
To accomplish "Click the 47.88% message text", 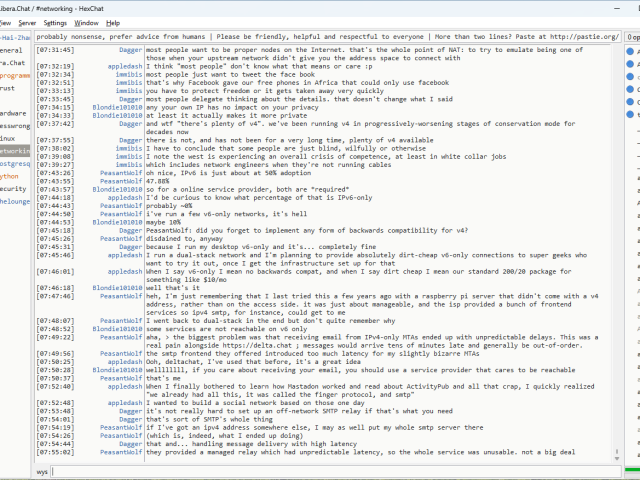I will coord(158,181).
